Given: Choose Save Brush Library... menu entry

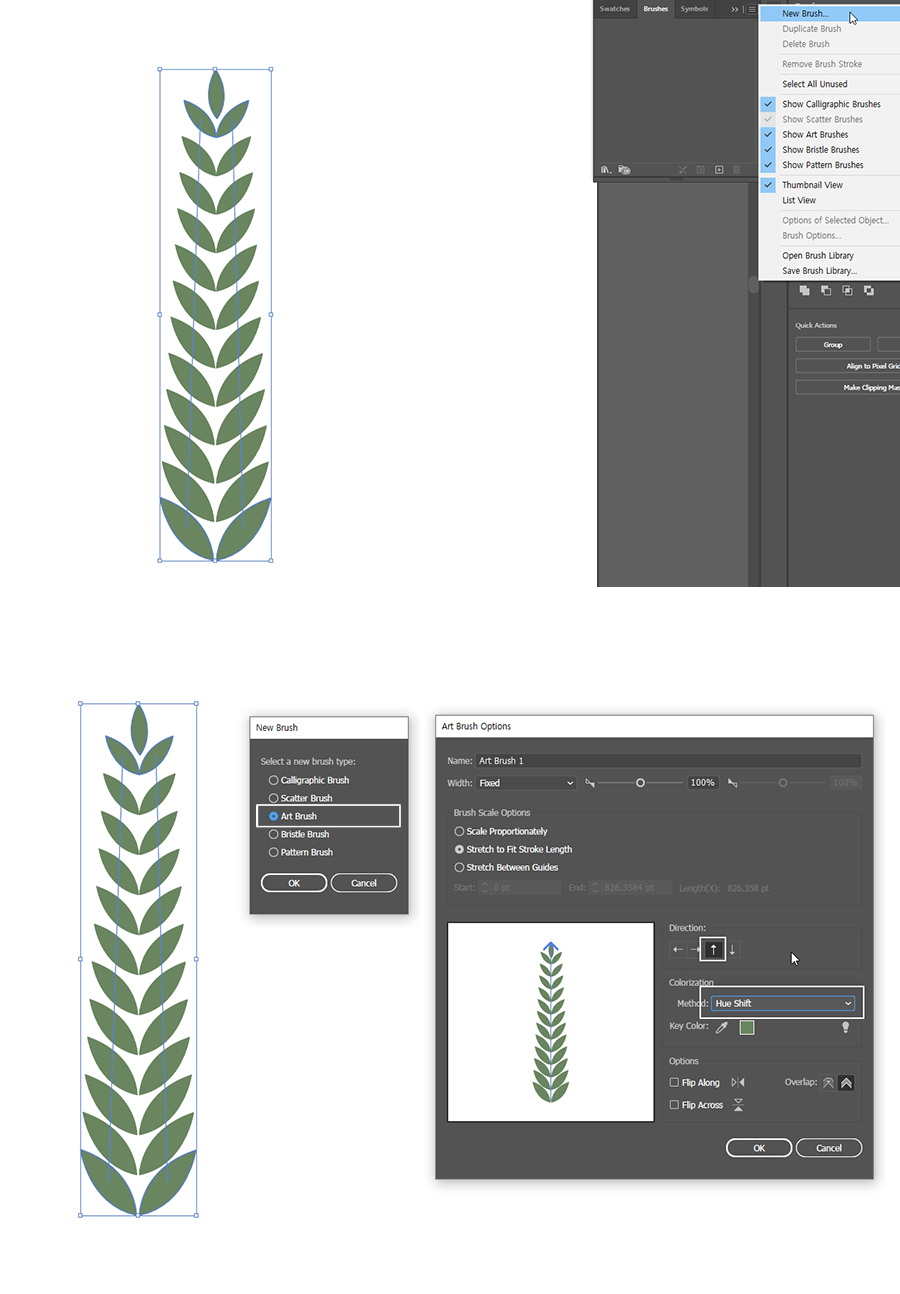Looking at the screenshot, I should tap(830, 271).
